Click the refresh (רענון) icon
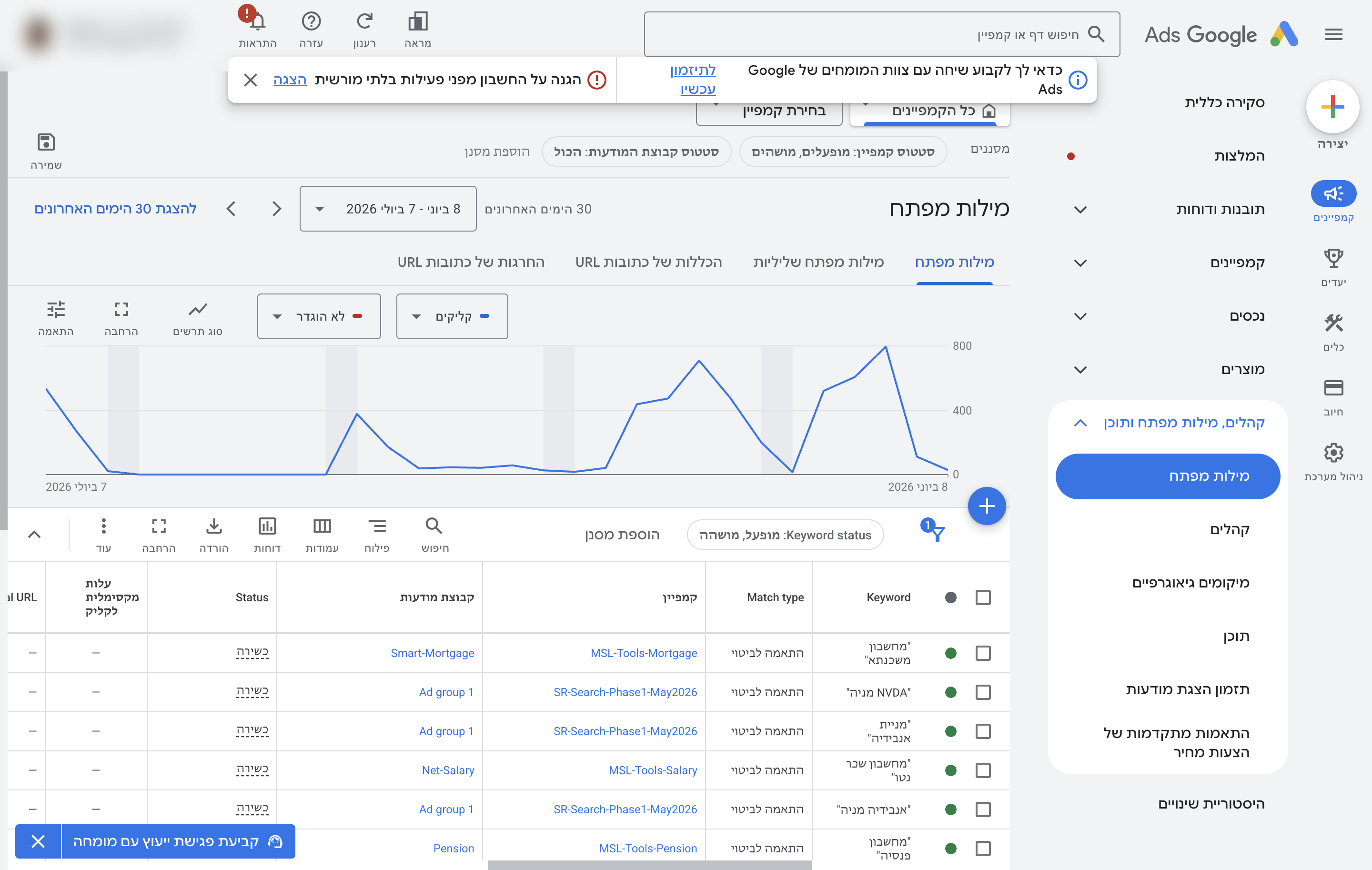This screenshot has height=870, width=1372. tap(364, 21)
